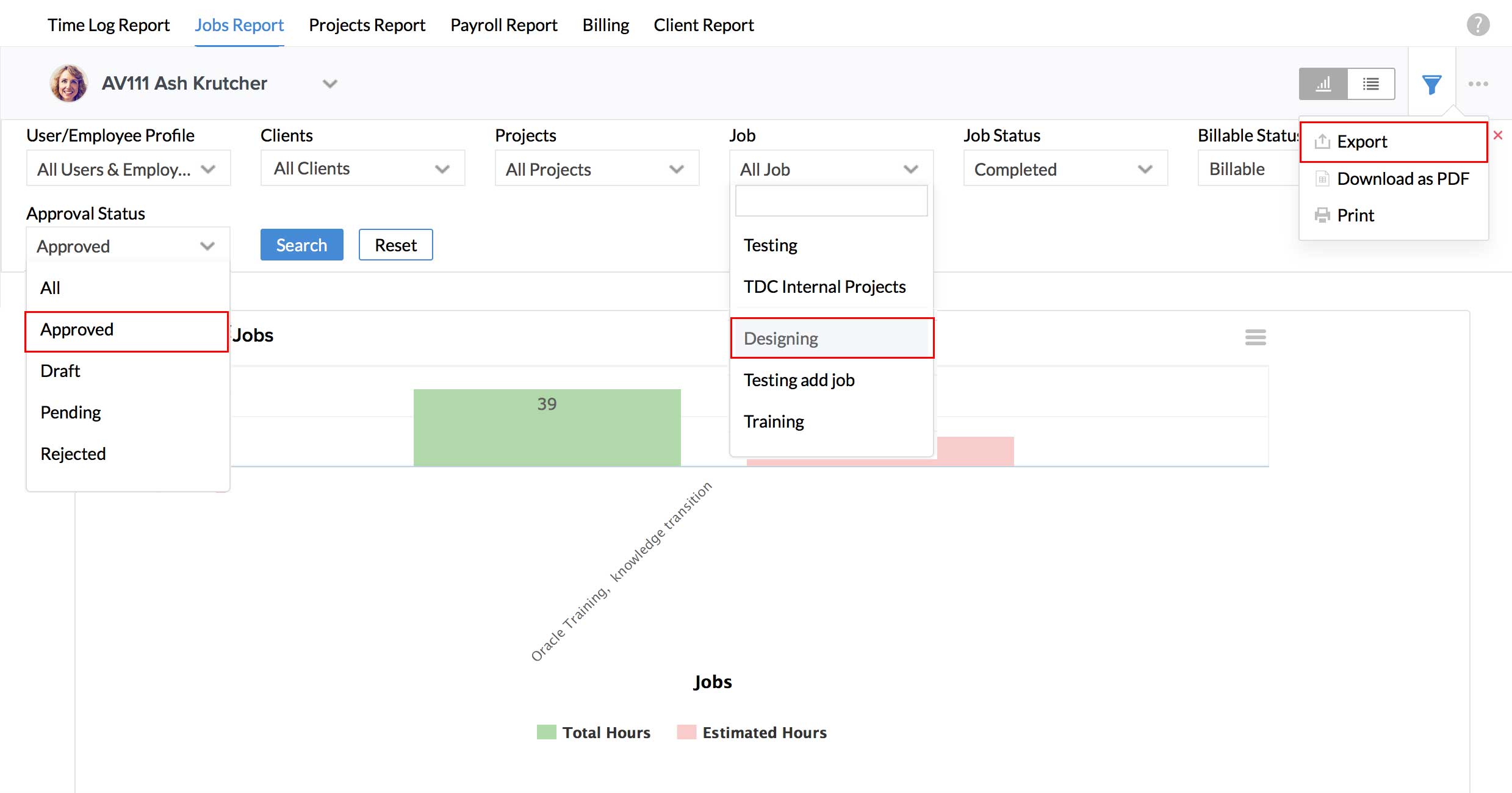Toggle Total Hours legend swatch

tap(546, 732)
